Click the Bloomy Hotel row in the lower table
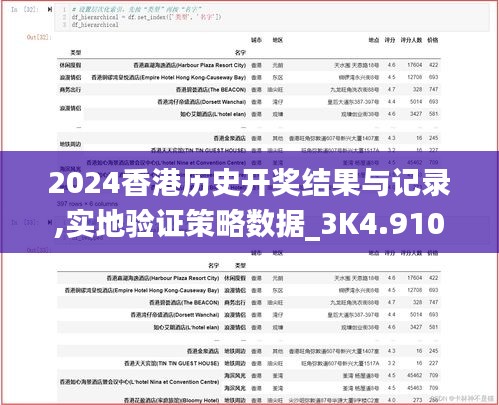Image resolution: width=499 pixels, height=405 pixels. 248,400
